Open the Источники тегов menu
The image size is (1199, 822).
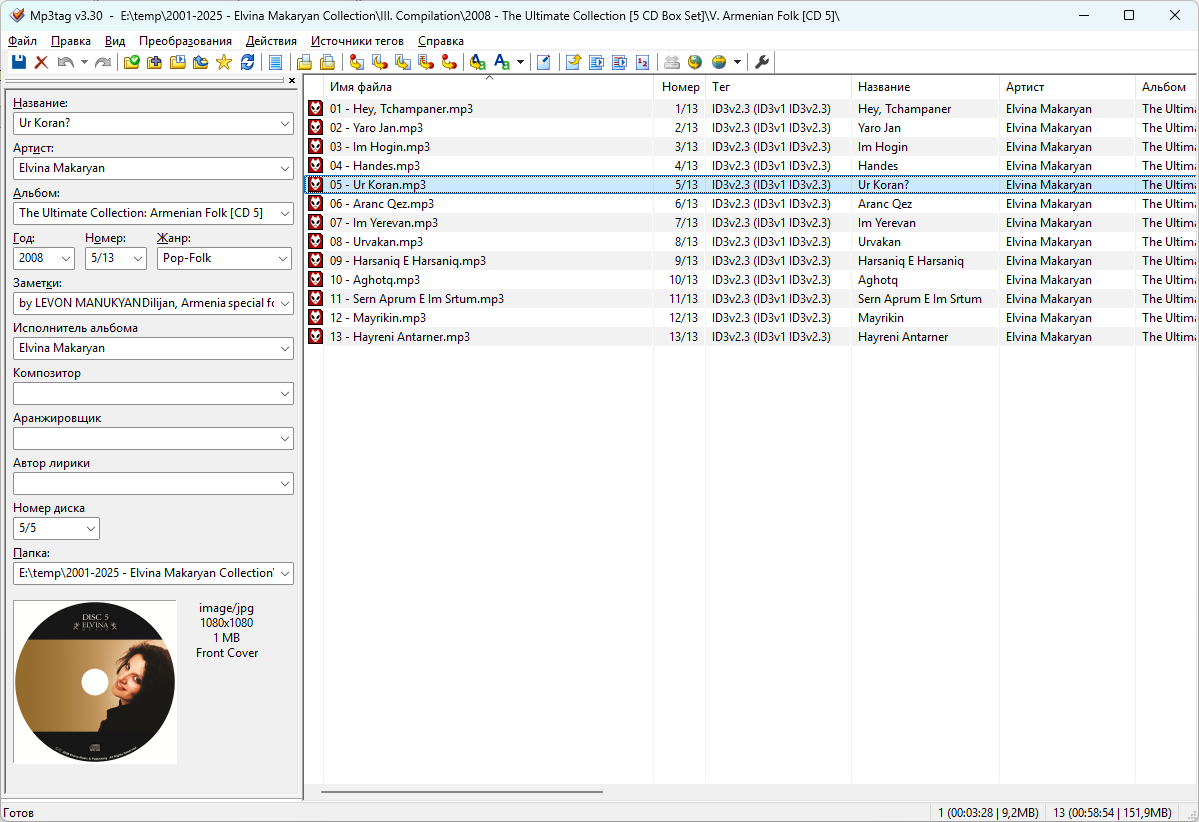coord(357,41)
